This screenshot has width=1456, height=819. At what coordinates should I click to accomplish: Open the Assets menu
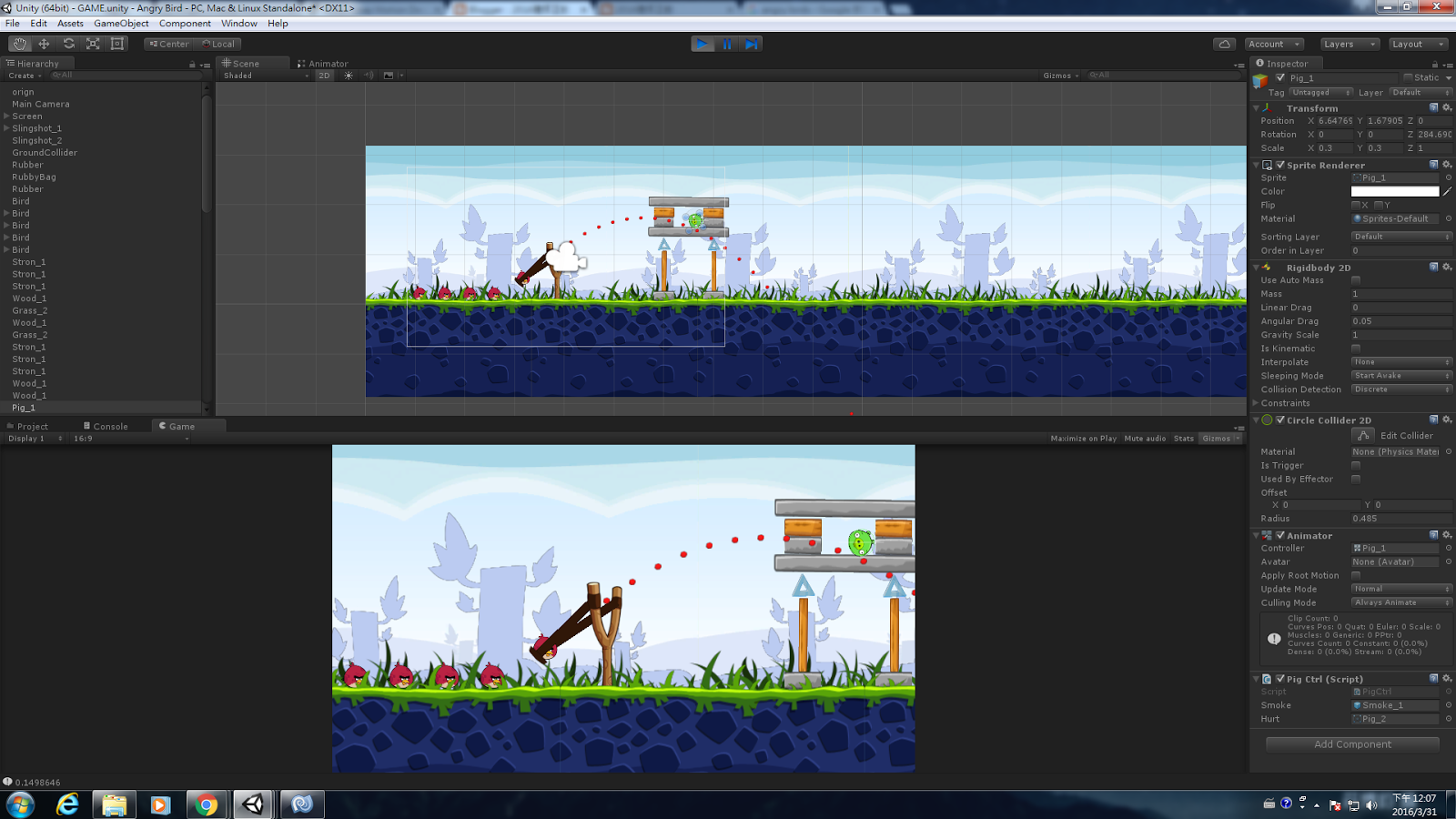[x=70, y=24]
